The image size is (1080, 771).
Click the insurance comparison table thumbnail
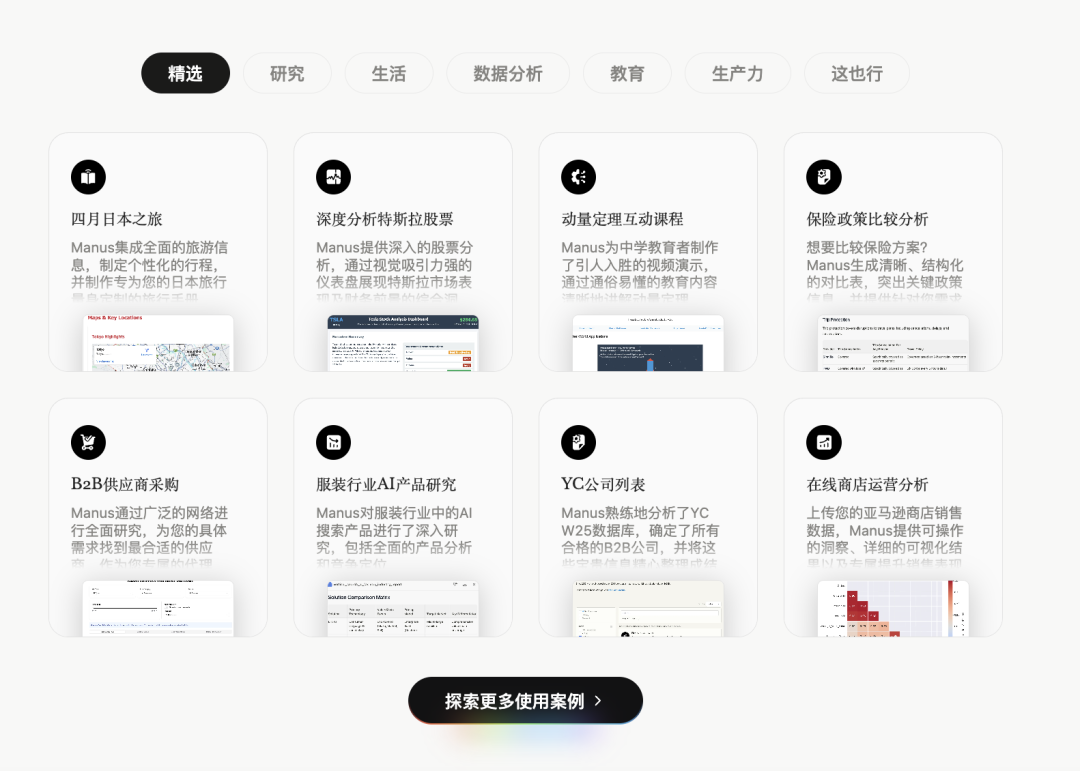[893, 343]
